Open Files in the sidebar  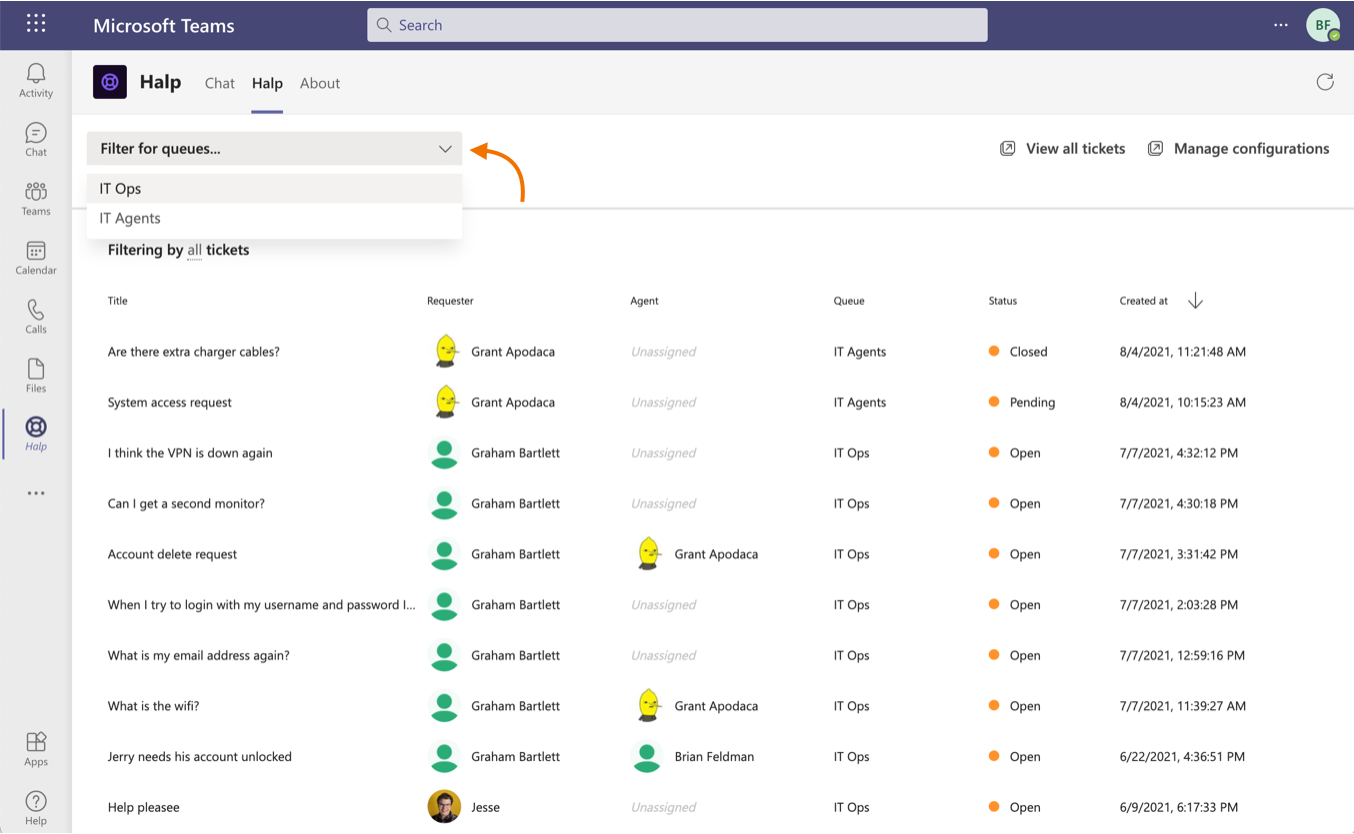click(36, 375)
